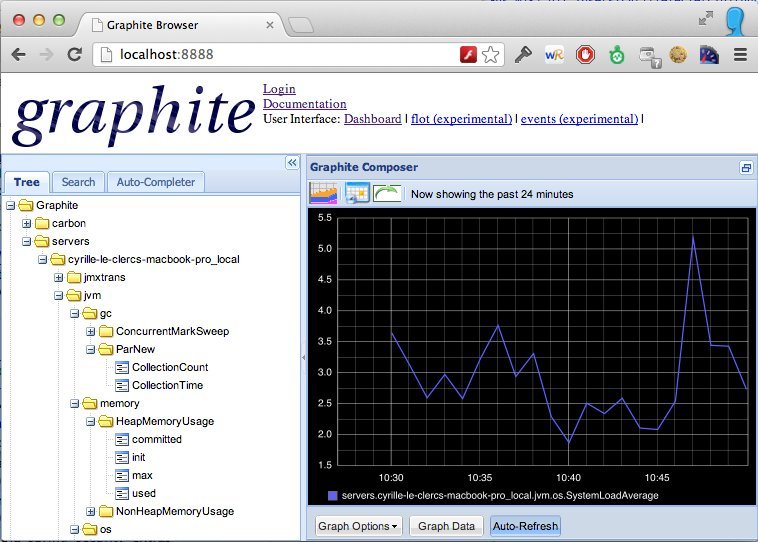The width and height of the screenshot is (758, 542).
Task: Click the browser back arrow
Action: [x=18, y=55]
